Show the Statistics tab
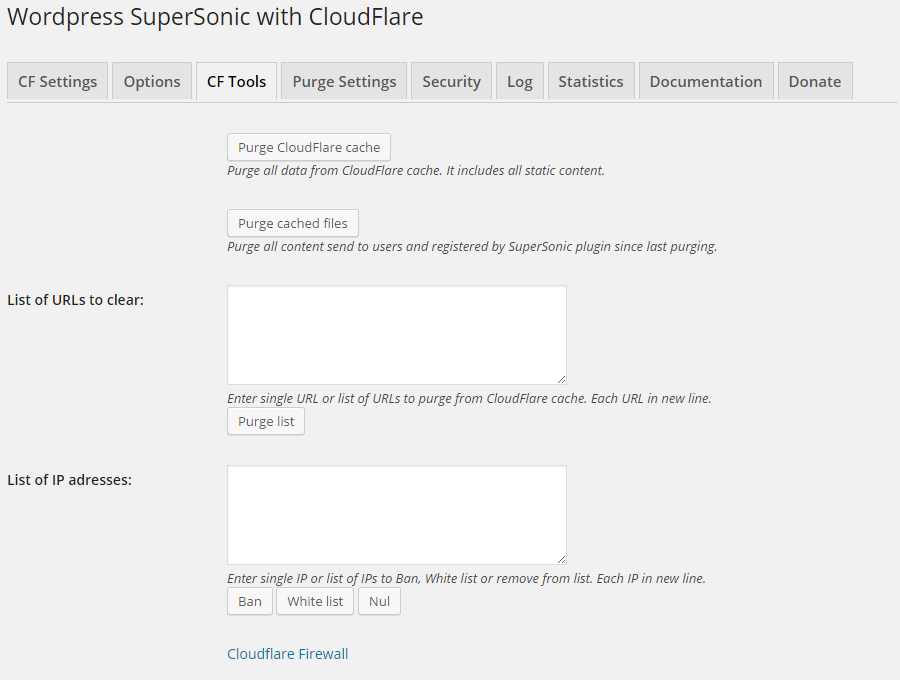The height and width of the screenshot is (680, 900). (x=590, y=82)
